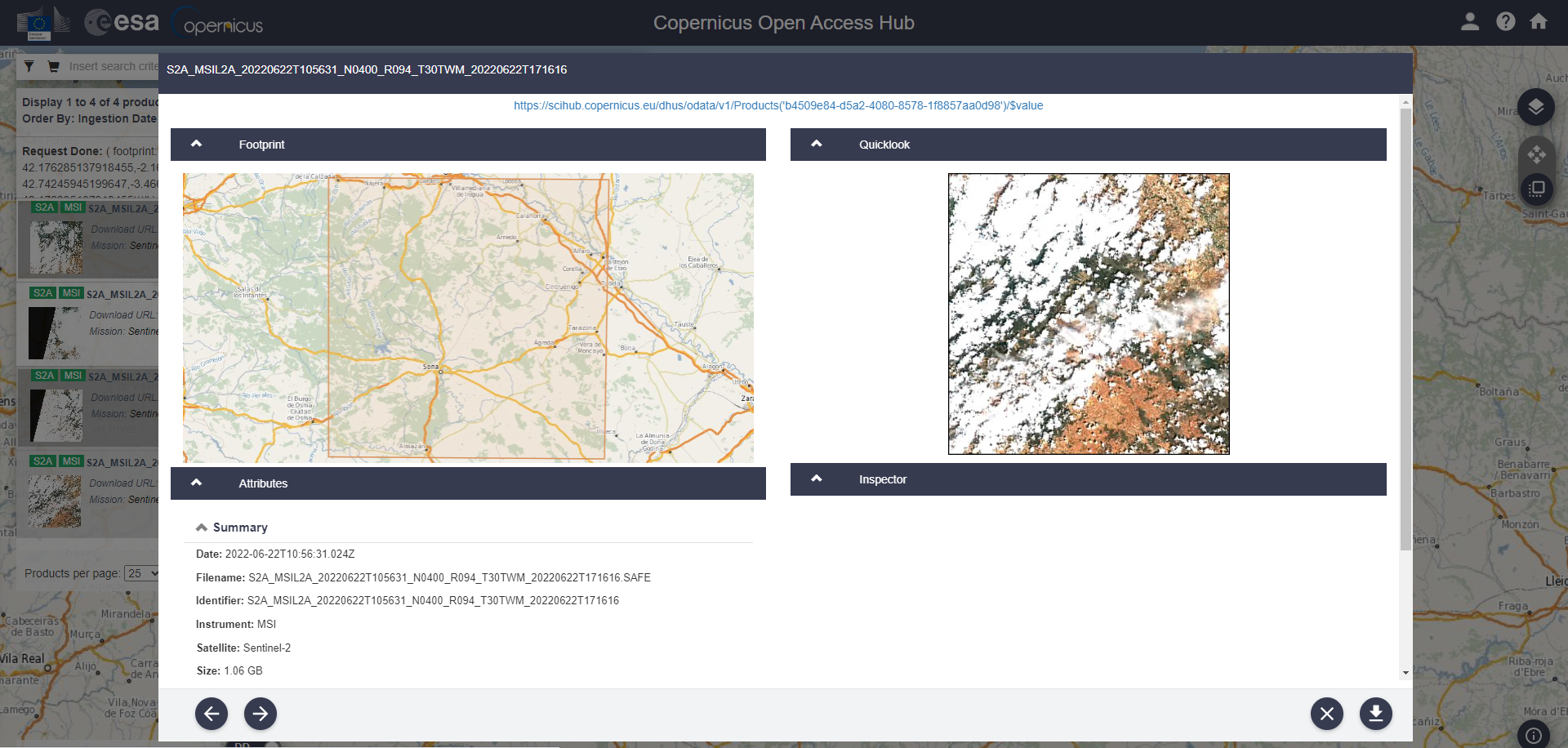Collapse the Footprint panel

click(196, 145)
